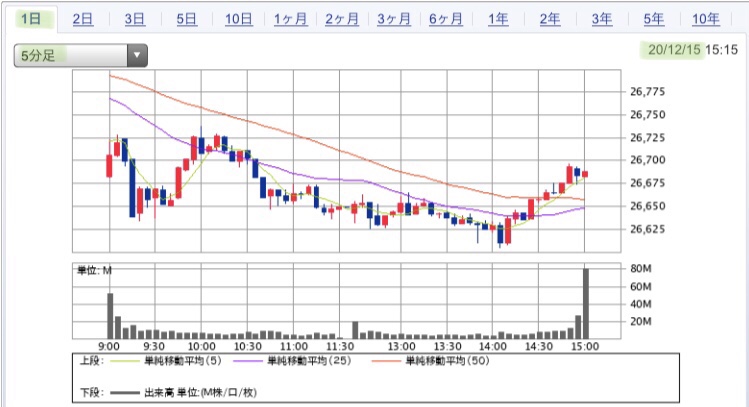Switch to the 2日 period tab

click(x=83, y=19)
